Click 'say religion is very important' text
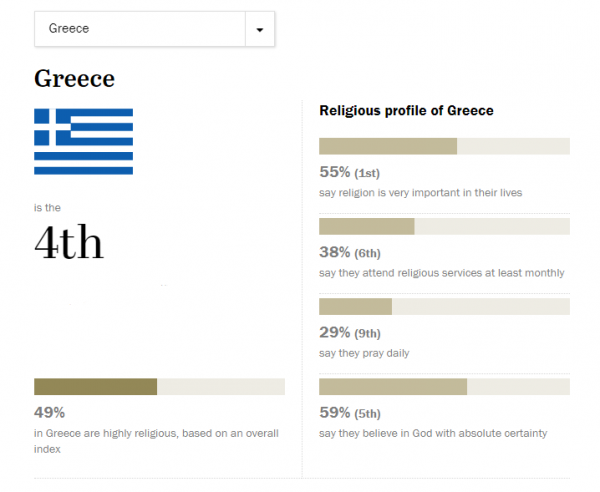This screenshot has height=492, width=600. [x=418, y=192]
